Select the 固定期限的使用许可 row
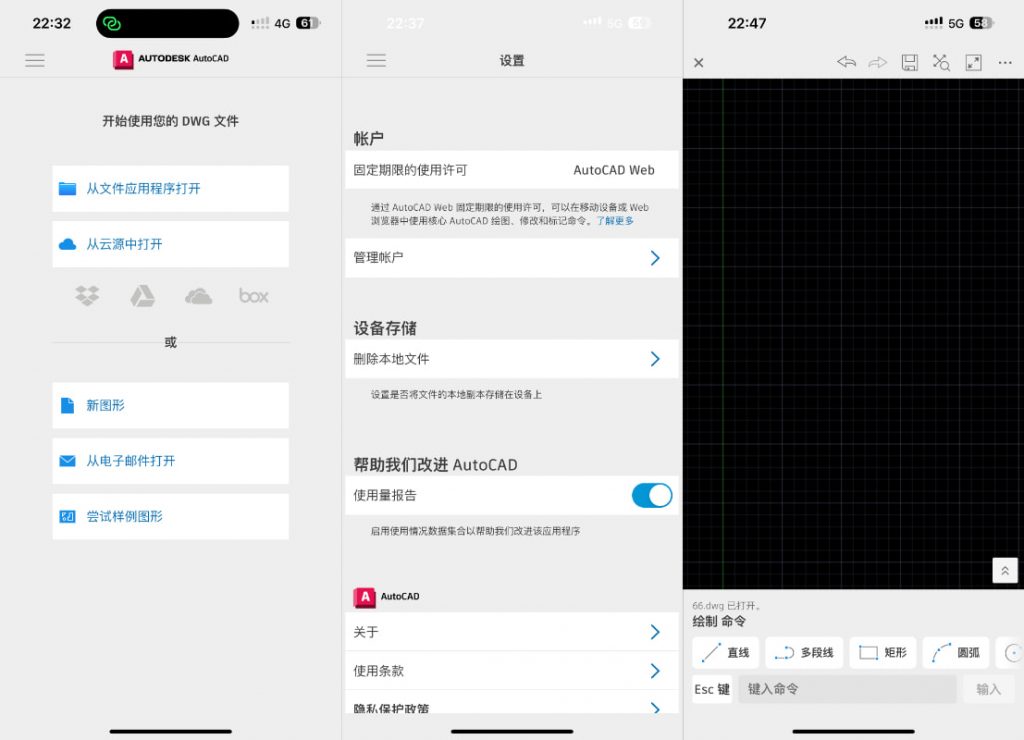This screenshot has height=740, width=1024. [x=512, y=170]
